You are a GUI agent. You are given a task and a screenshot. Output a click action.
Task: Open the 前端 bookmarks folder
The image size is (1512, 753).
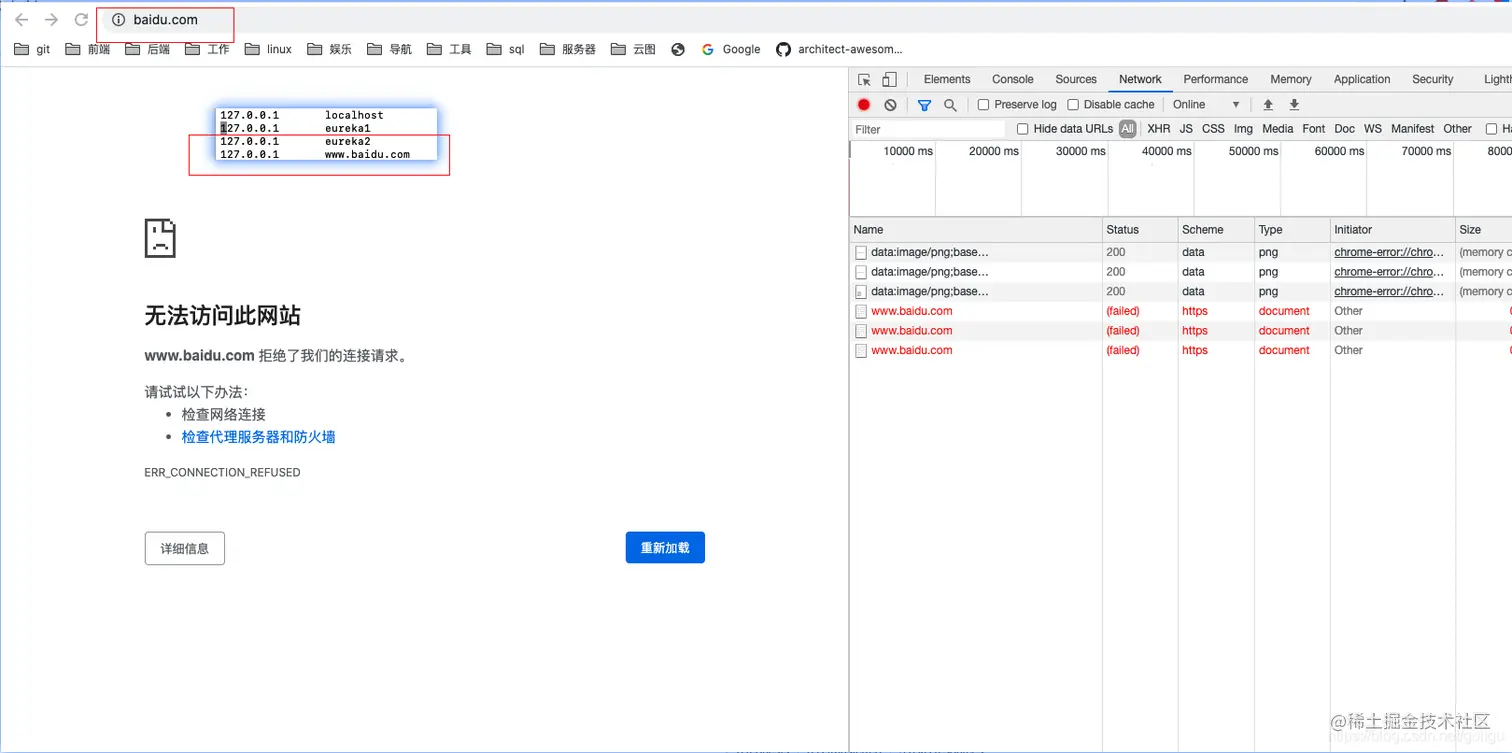(88, 49)
